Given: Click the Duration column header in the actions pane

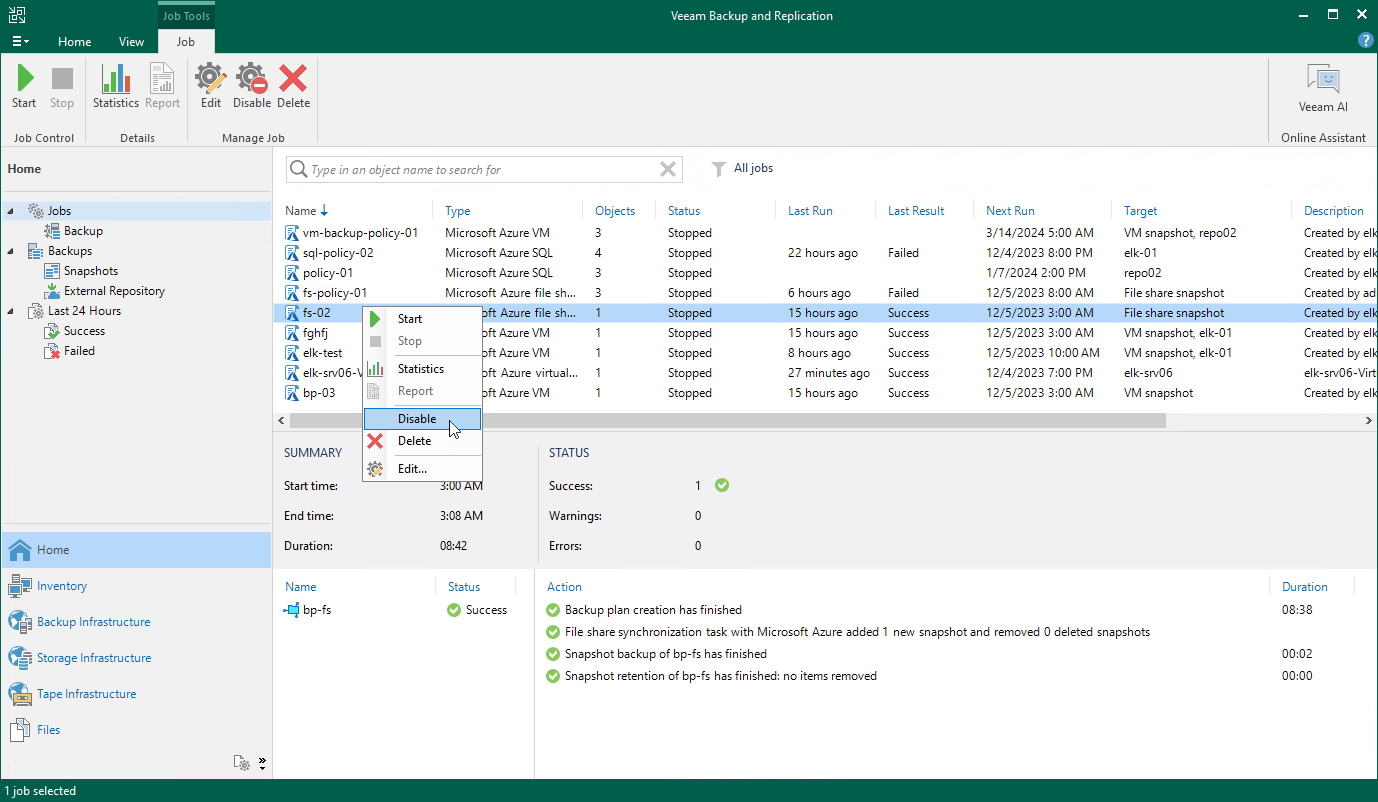Looking at the screenshot, I should pos(1305,587).
